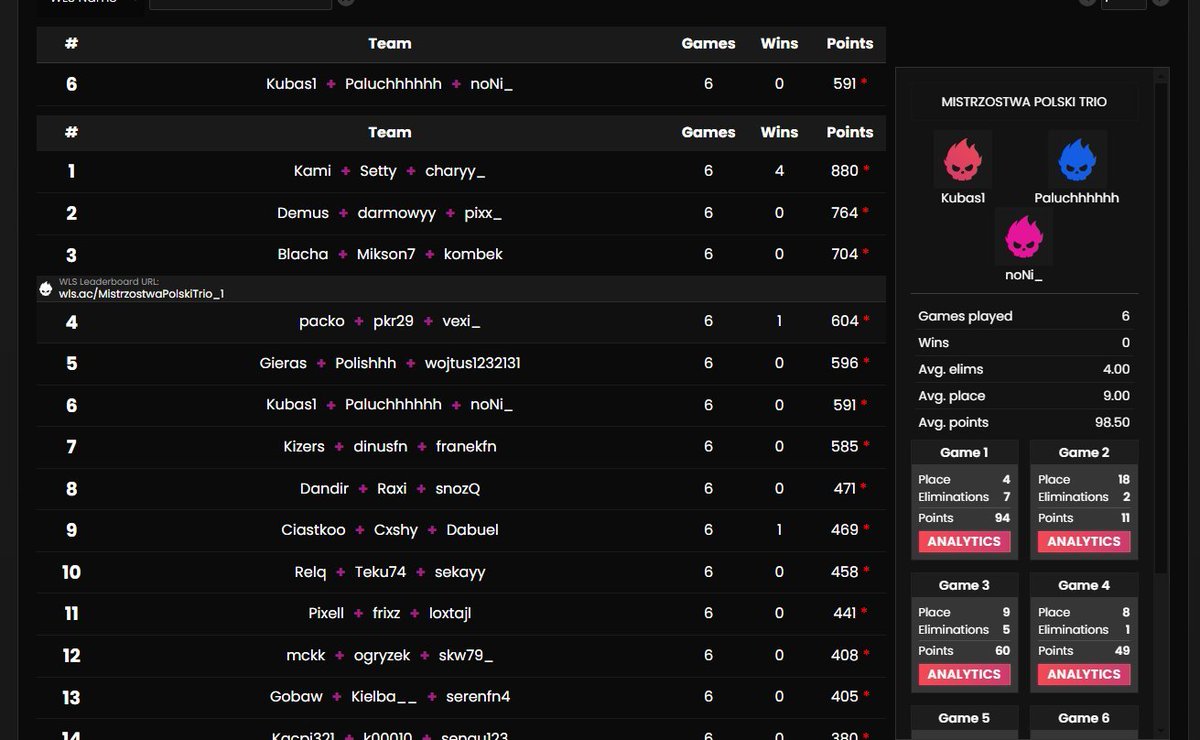Click the 469 points value
The height and width of the screenshot is (740, 1200).
(x=844, y=530)
